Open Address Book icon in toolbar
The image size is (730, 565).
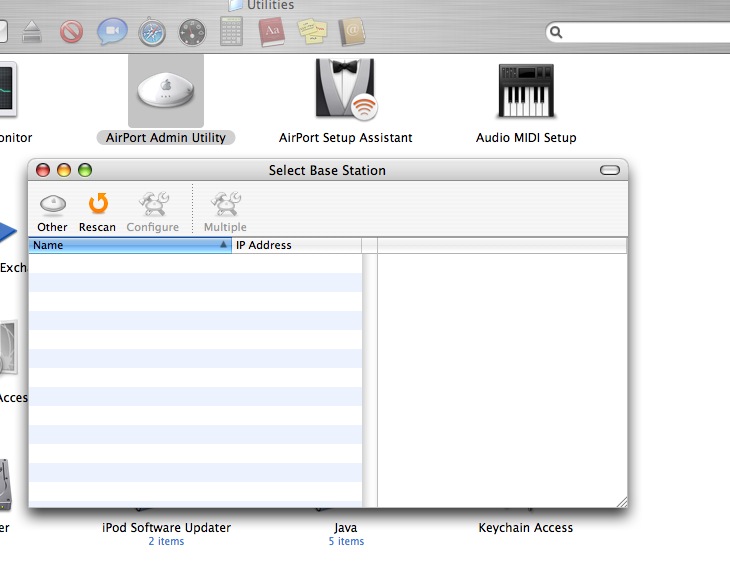pos(351,32)
